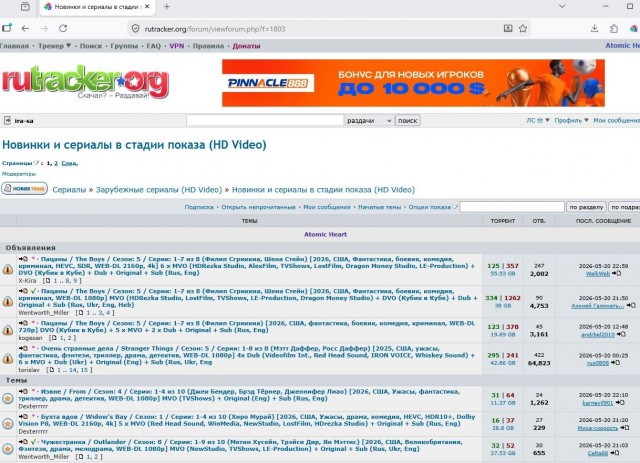Open the Сериалы breadcrumb link
The height and width of the screenshot is (463, 640).
point(69,190)
